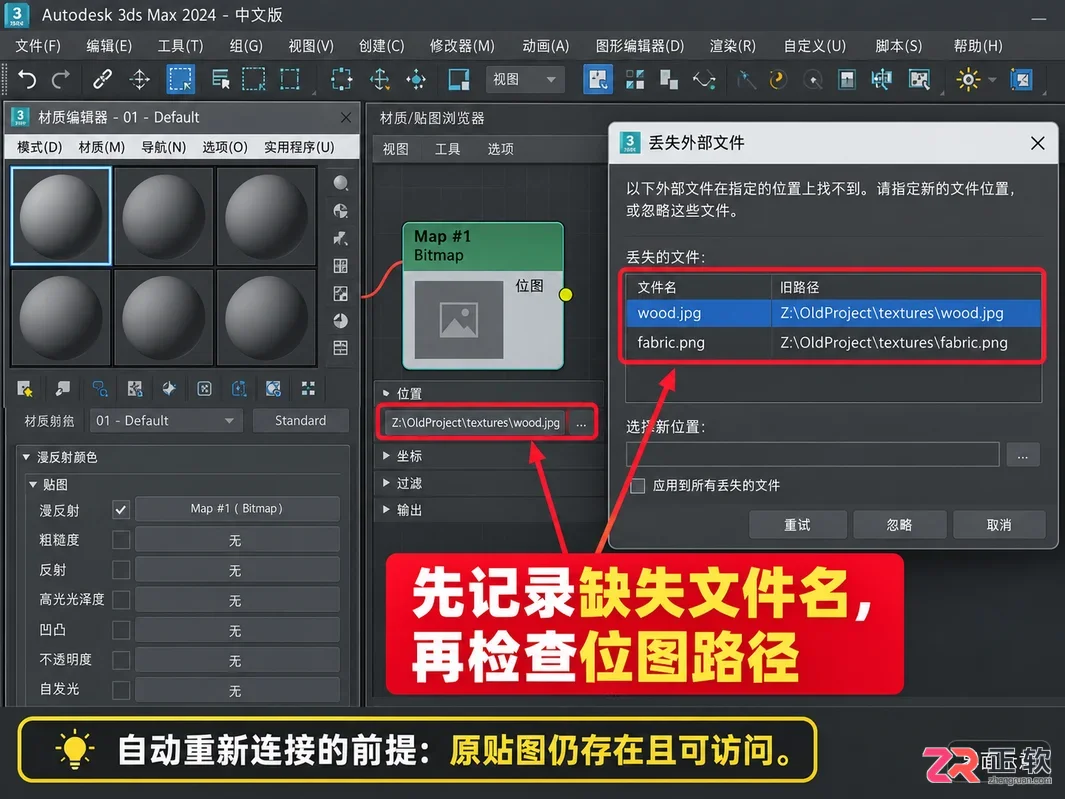Select the first material sample sphere

(60, 215)
